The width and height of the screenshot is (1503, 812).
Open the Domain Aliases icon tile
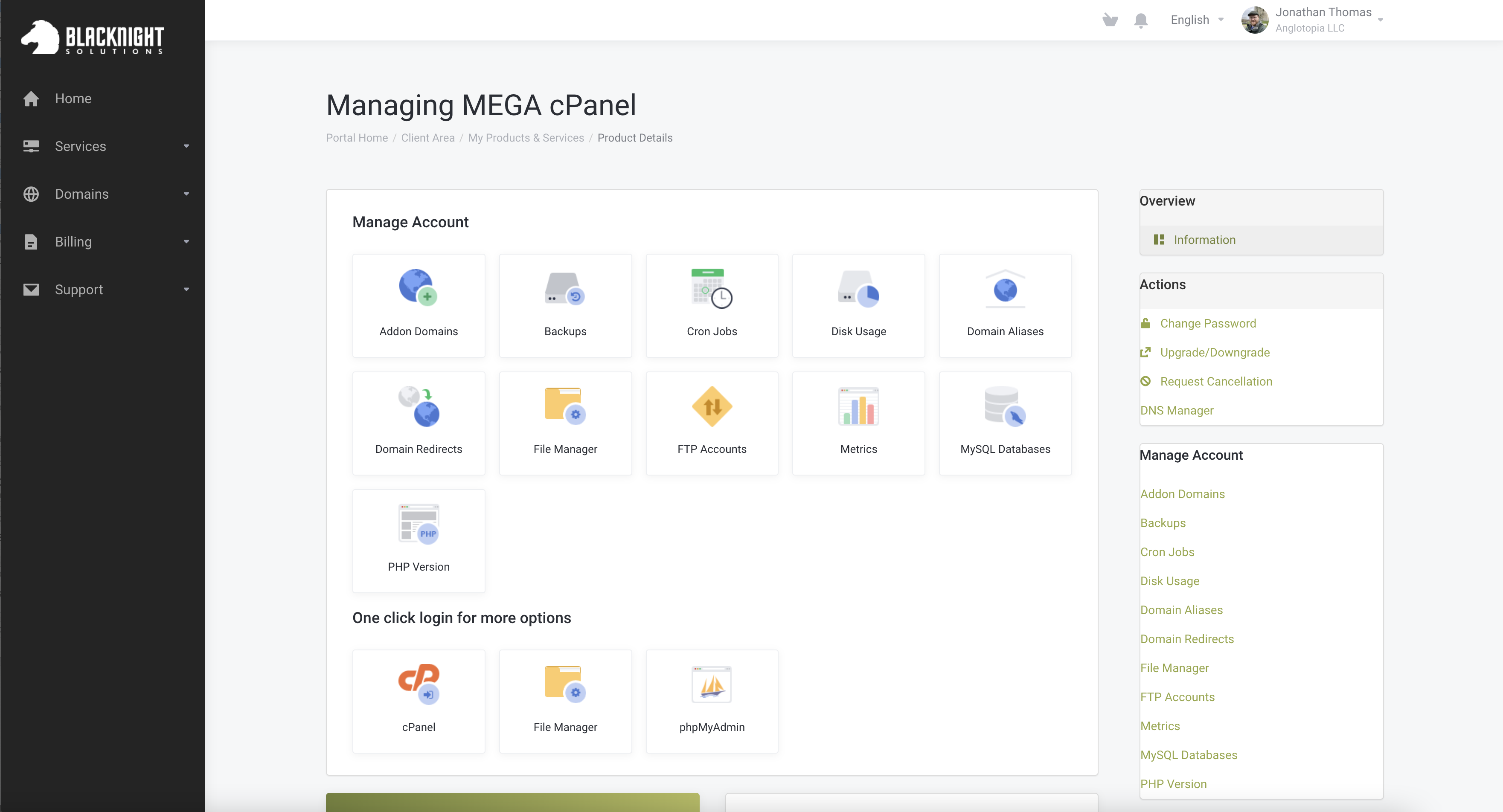point(1005,305)
